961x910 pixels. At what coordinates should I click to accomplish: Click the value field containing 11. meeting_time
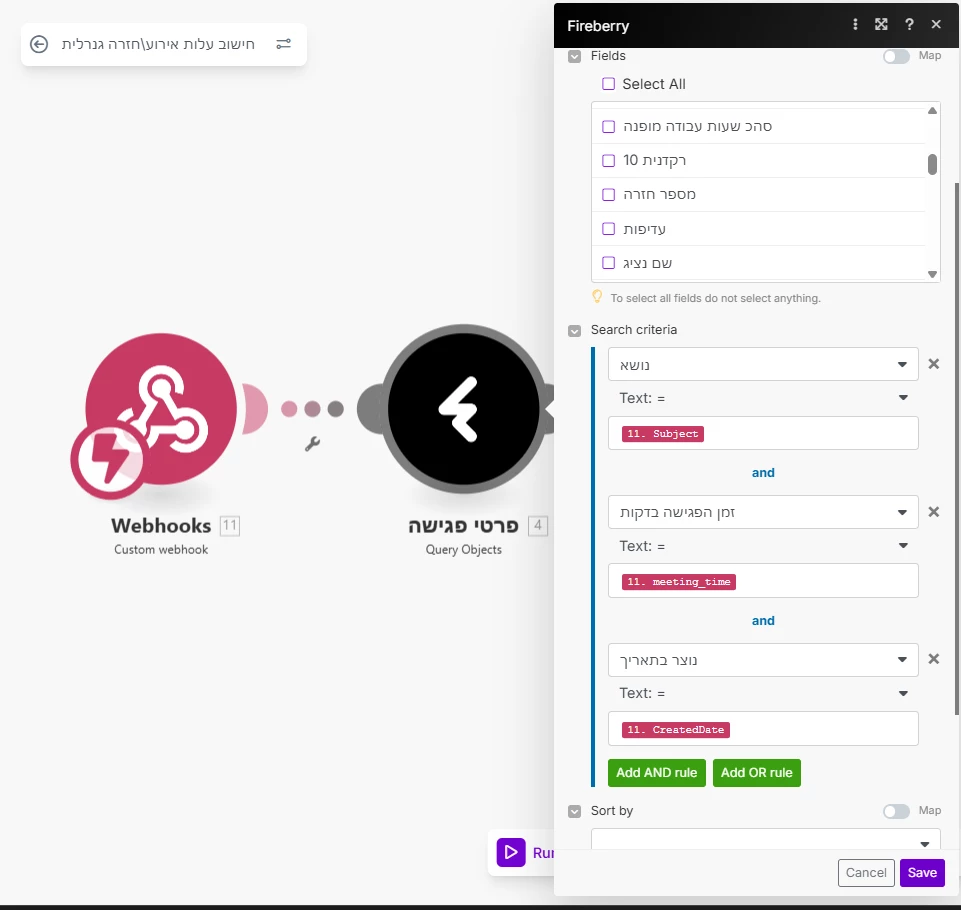(x=763, y=581)
